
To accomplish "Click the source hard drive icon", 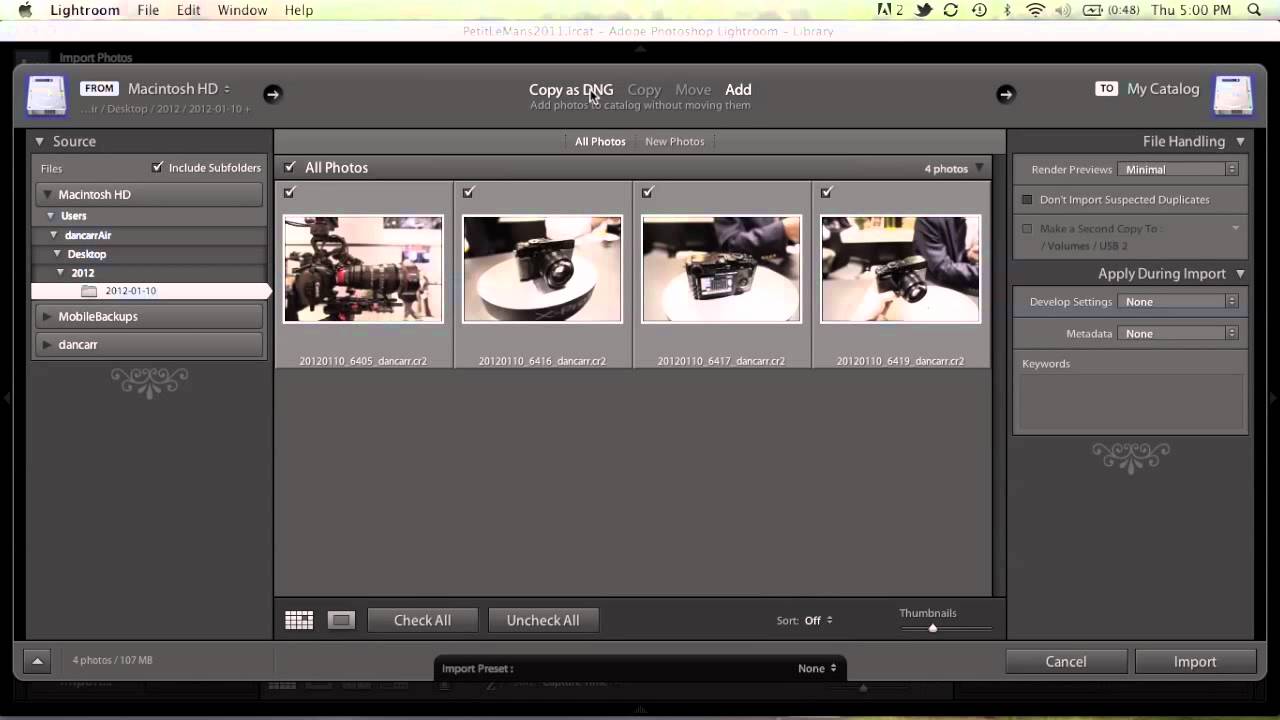I will tap(46, 96).
